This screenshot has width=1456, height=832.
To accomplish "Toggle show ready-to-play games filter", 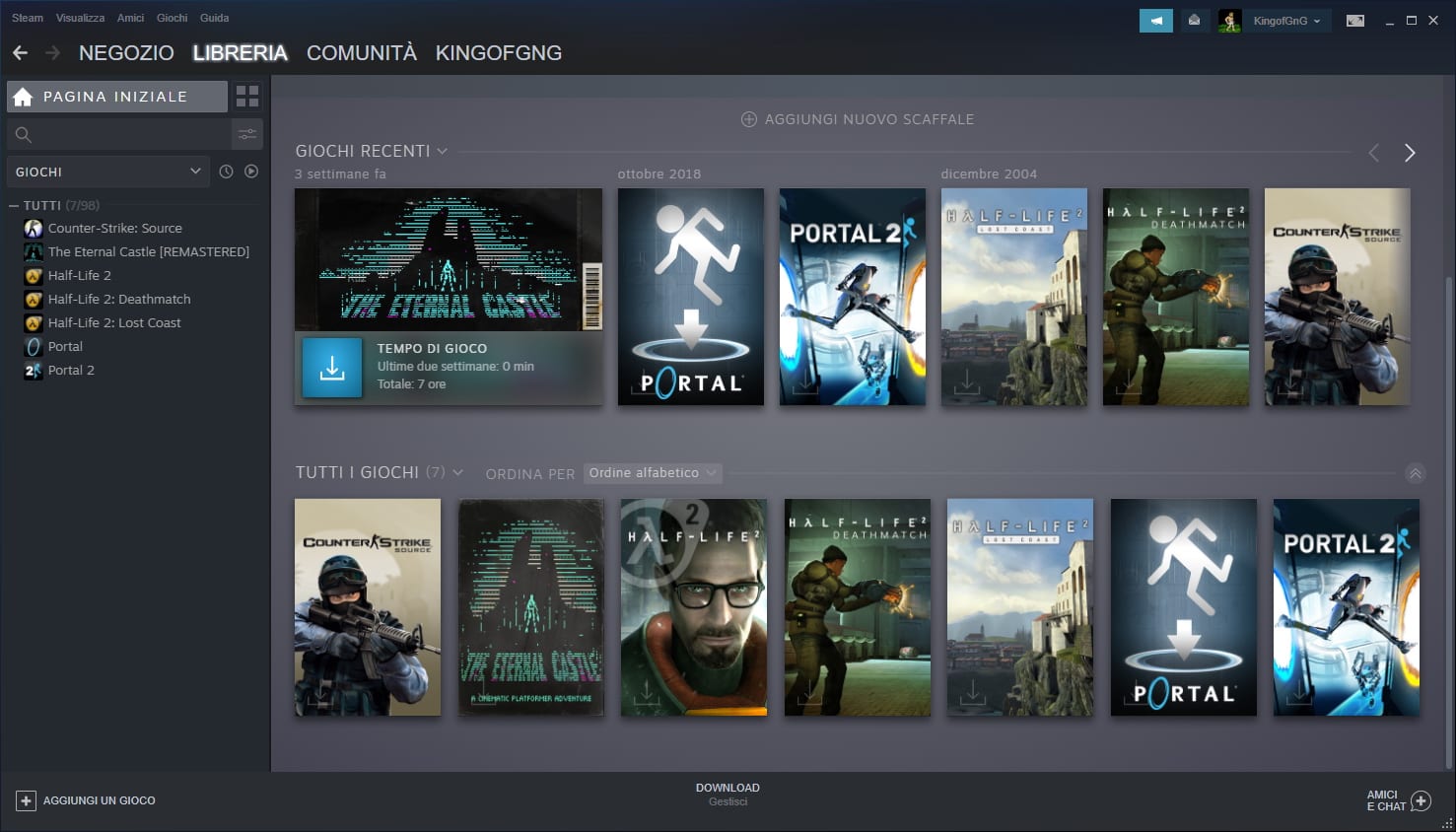I will pyautogui.click(x=251, y=172).
